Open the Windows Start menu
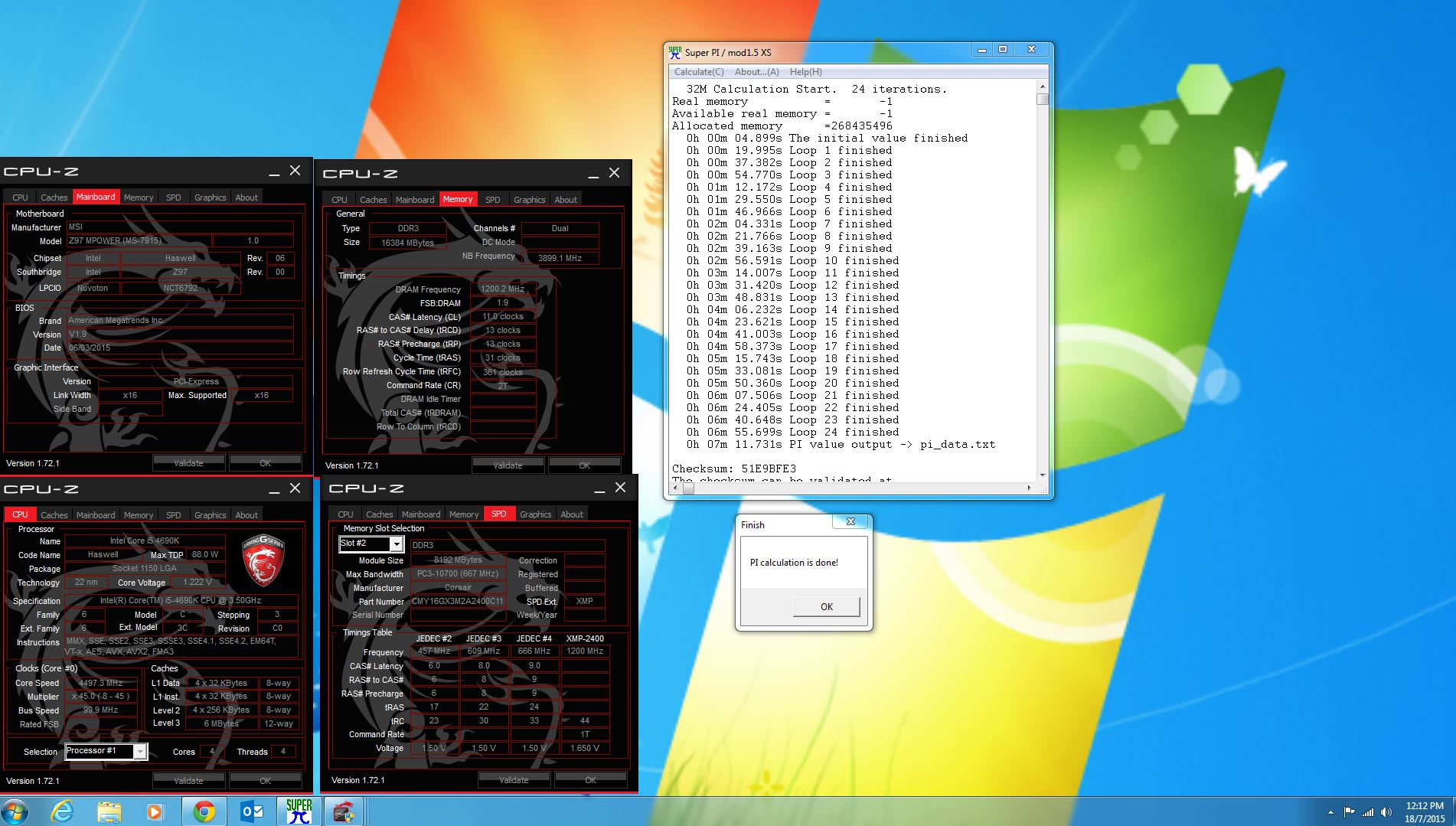 (x=15, y=811)
